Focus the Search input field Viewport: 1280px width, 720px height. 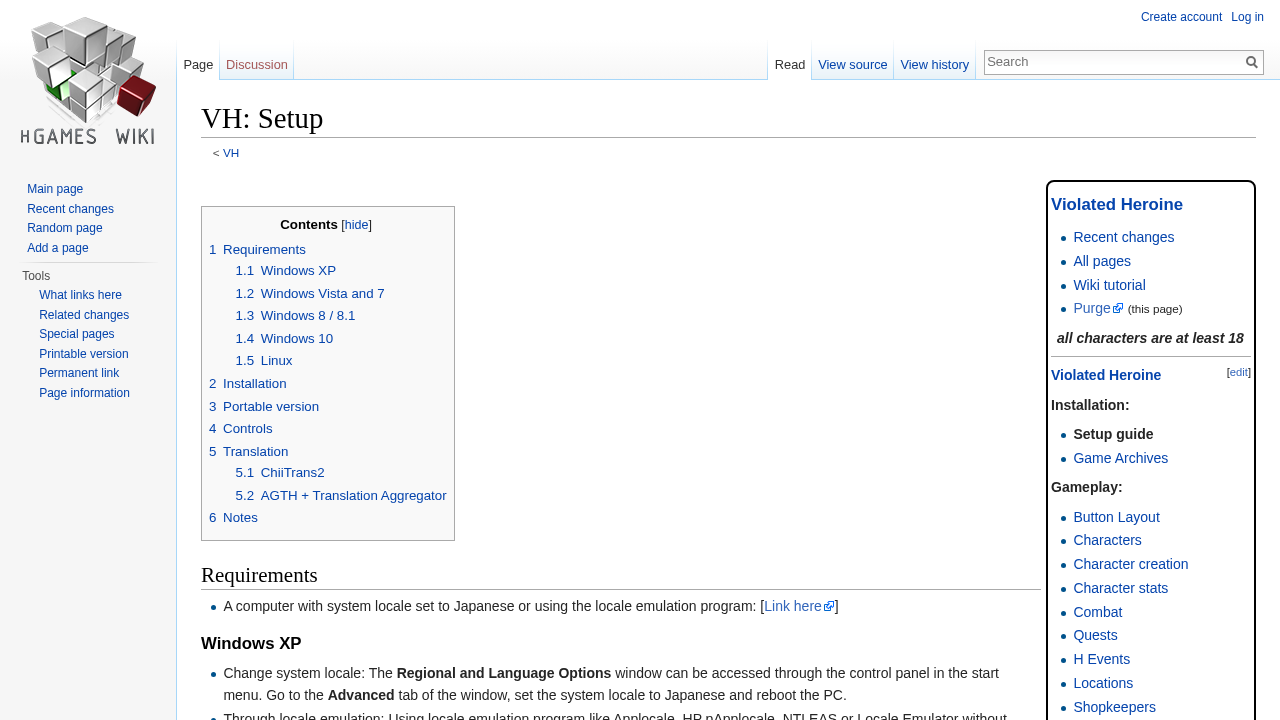pyautogui.click(x=1114, y=62)
